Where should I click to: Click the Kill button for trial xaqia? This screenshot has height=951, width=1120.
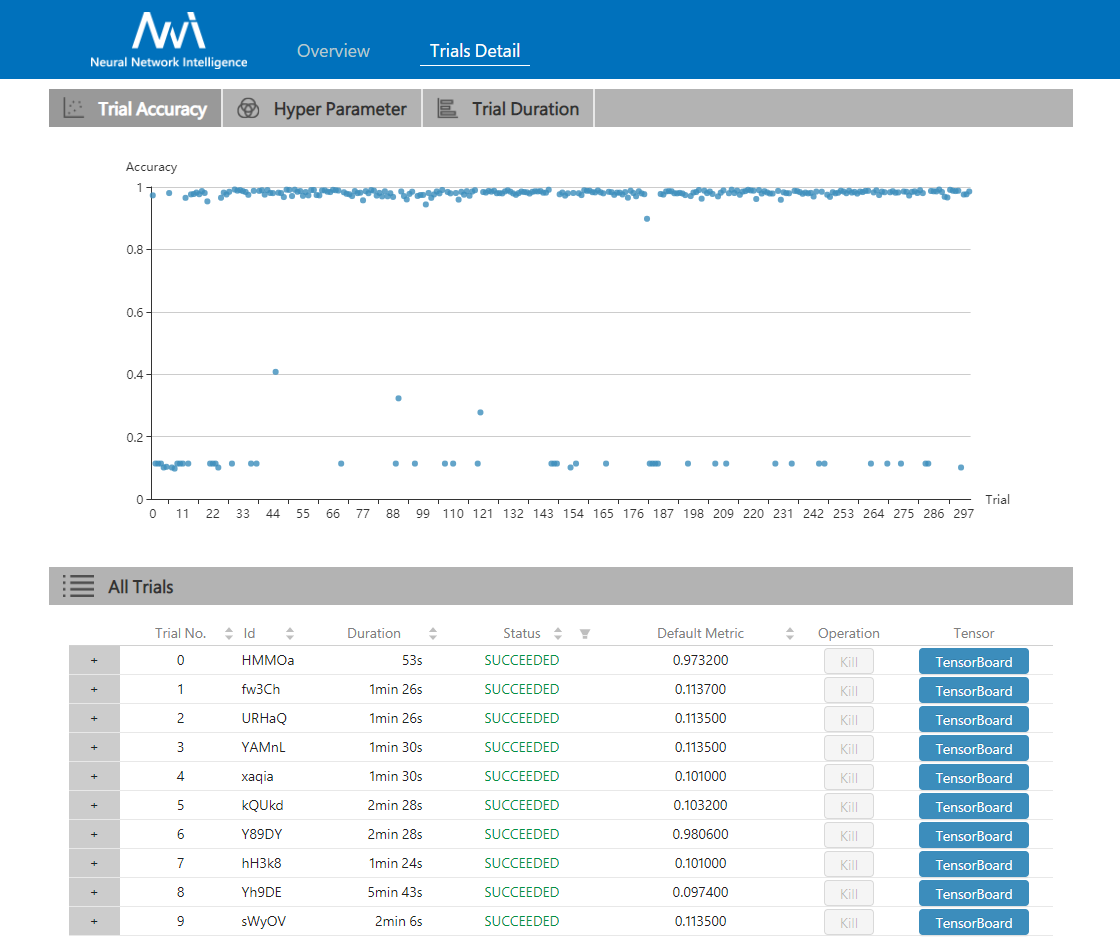click(848, 777)
